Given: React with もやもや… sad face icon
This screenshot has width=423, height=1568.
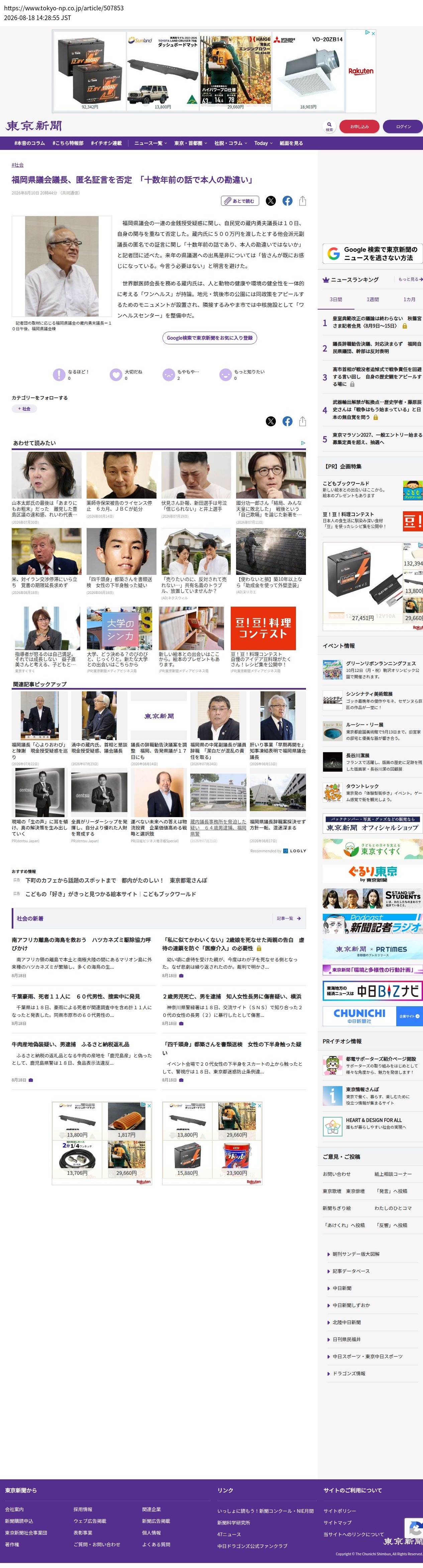Looking at the screenshot, I should click(169, 375).
